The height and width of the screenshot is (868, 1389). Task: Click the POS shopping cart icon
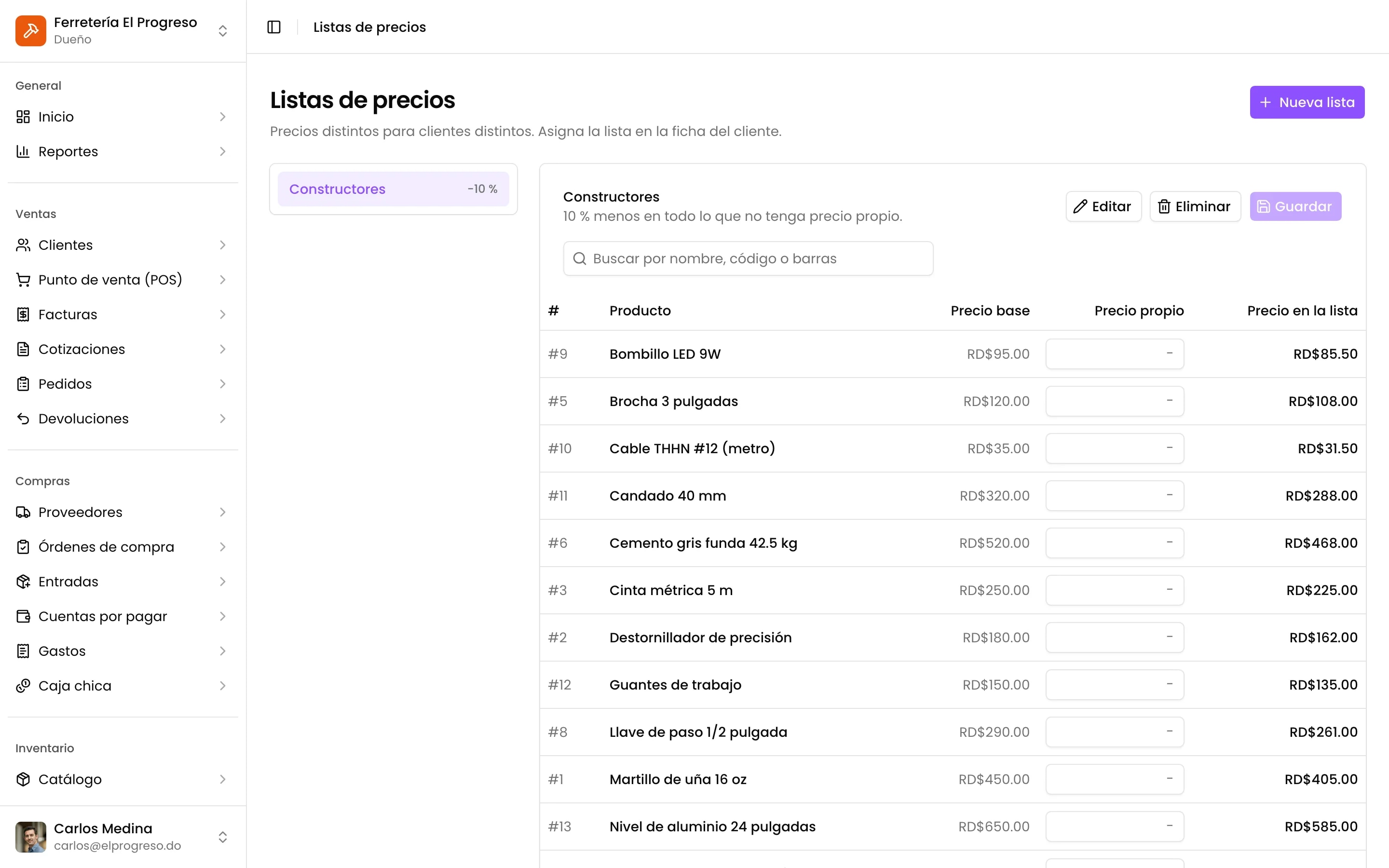point(23,280)
